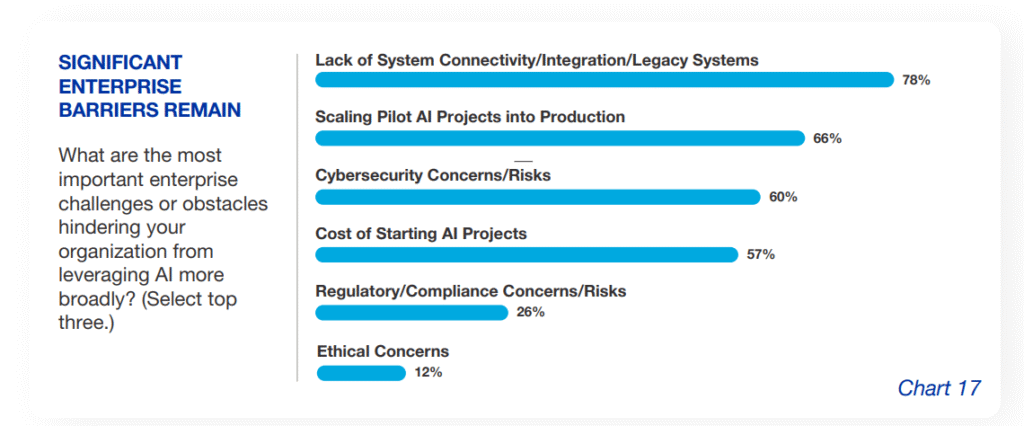Click the 66% value label

click(827, 139)
